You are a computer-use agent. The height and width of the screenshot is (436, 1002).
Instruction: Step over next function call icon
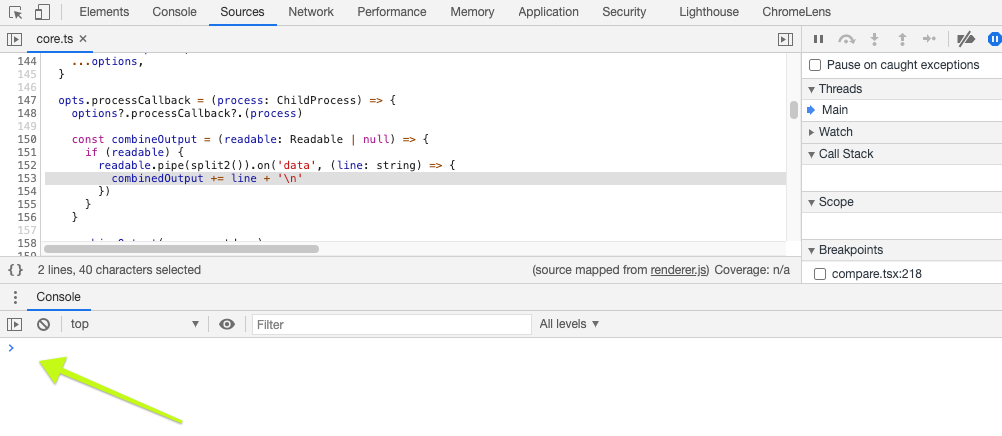coord(847,39)
